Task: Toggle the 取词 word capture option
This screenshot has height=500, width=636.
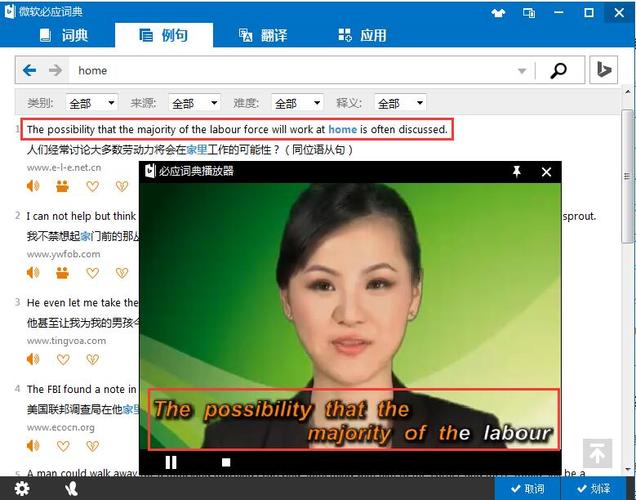Action: coord(527,489)
